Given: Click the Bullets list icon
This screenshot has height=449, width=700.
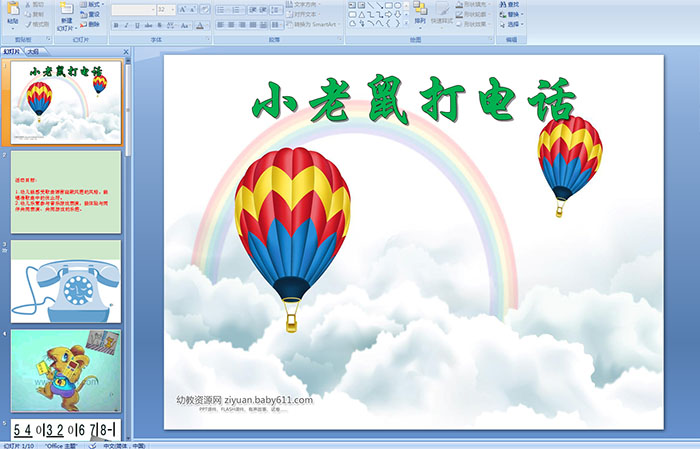Looking at the screenshot, I should click(x=221, y=9).
